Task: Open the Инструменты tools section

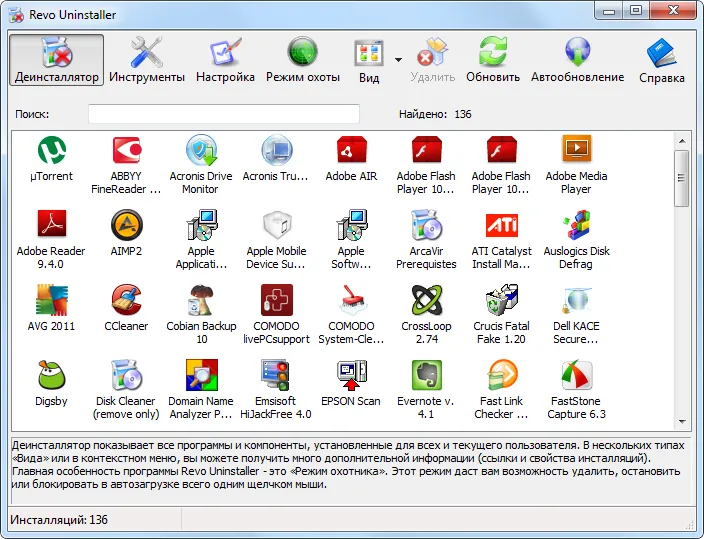Action: point(147,60)
